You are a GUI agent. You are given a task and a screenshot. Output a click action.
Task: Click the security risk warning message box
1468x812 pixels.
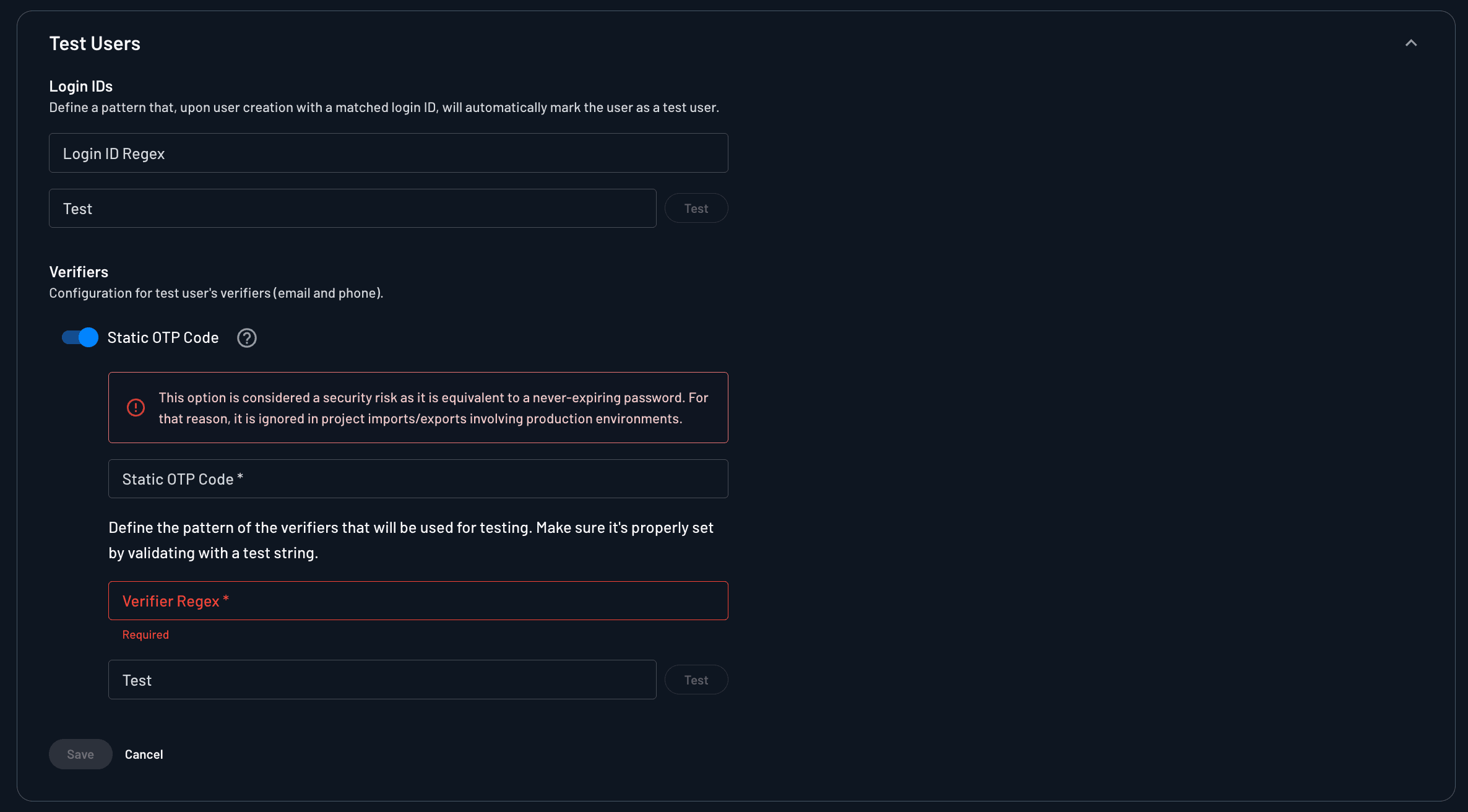(418, 407)
